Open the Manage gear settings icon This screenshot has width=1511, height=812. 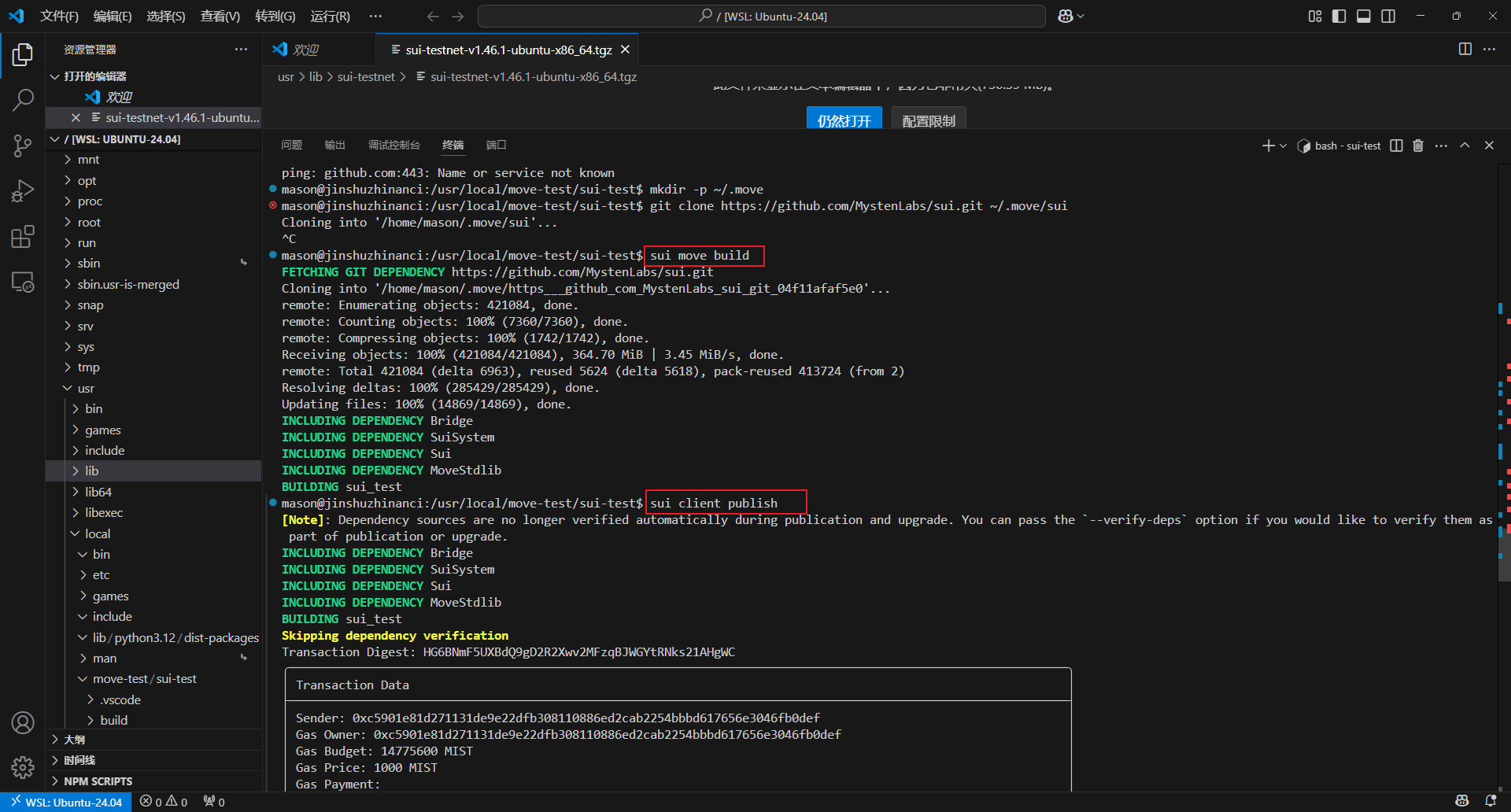coord(23,767)
